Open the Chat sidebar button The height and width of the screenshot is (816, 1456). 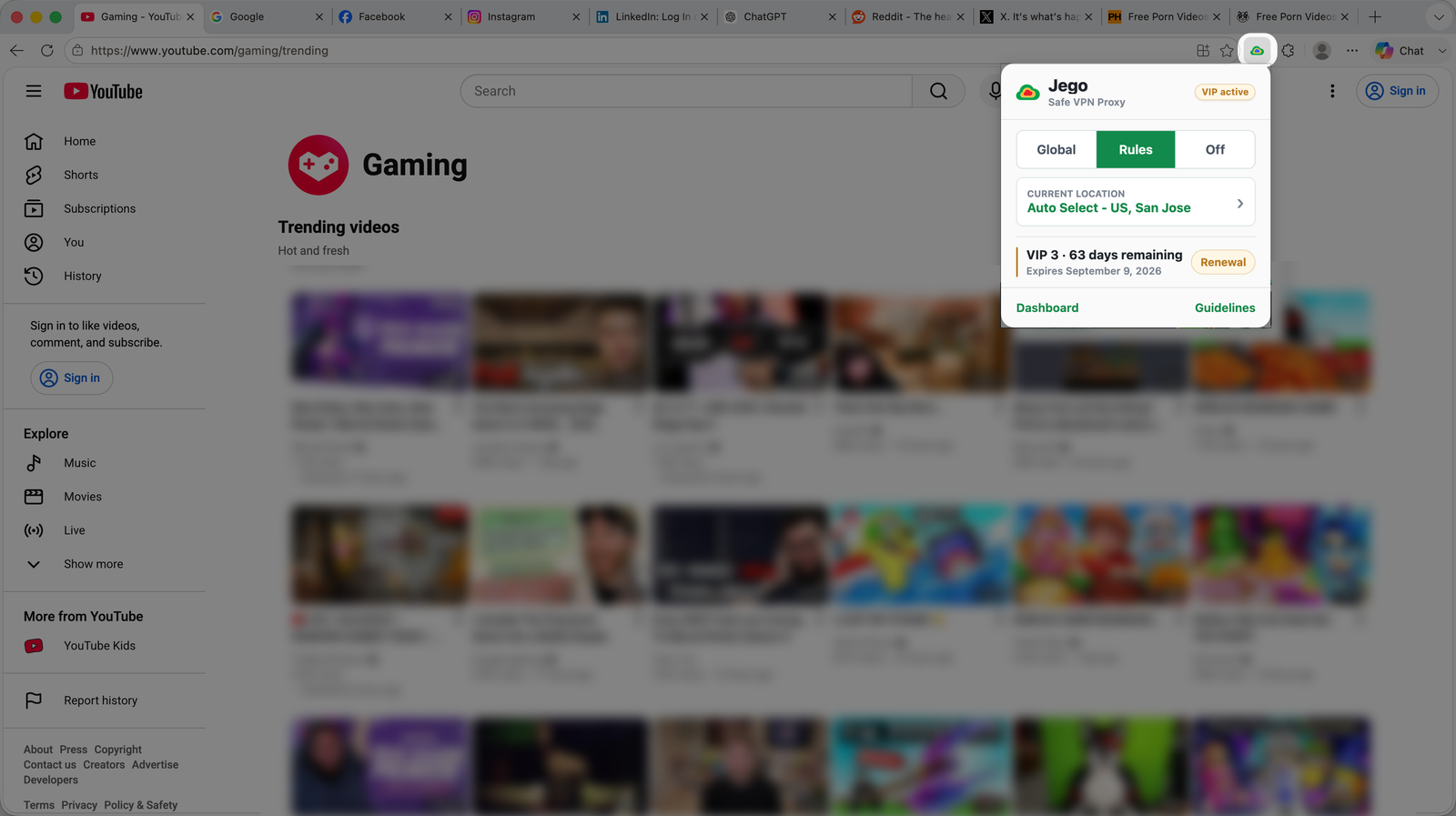point(1400,51)
